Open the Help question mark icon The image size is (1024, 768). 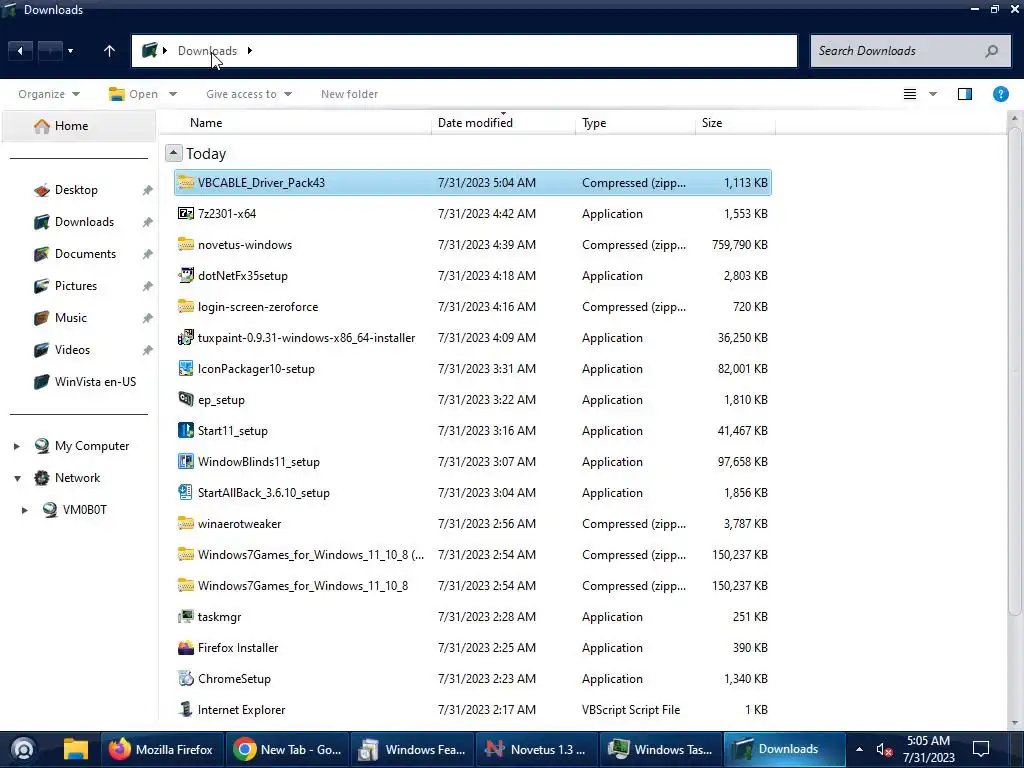click(1000, 94)
